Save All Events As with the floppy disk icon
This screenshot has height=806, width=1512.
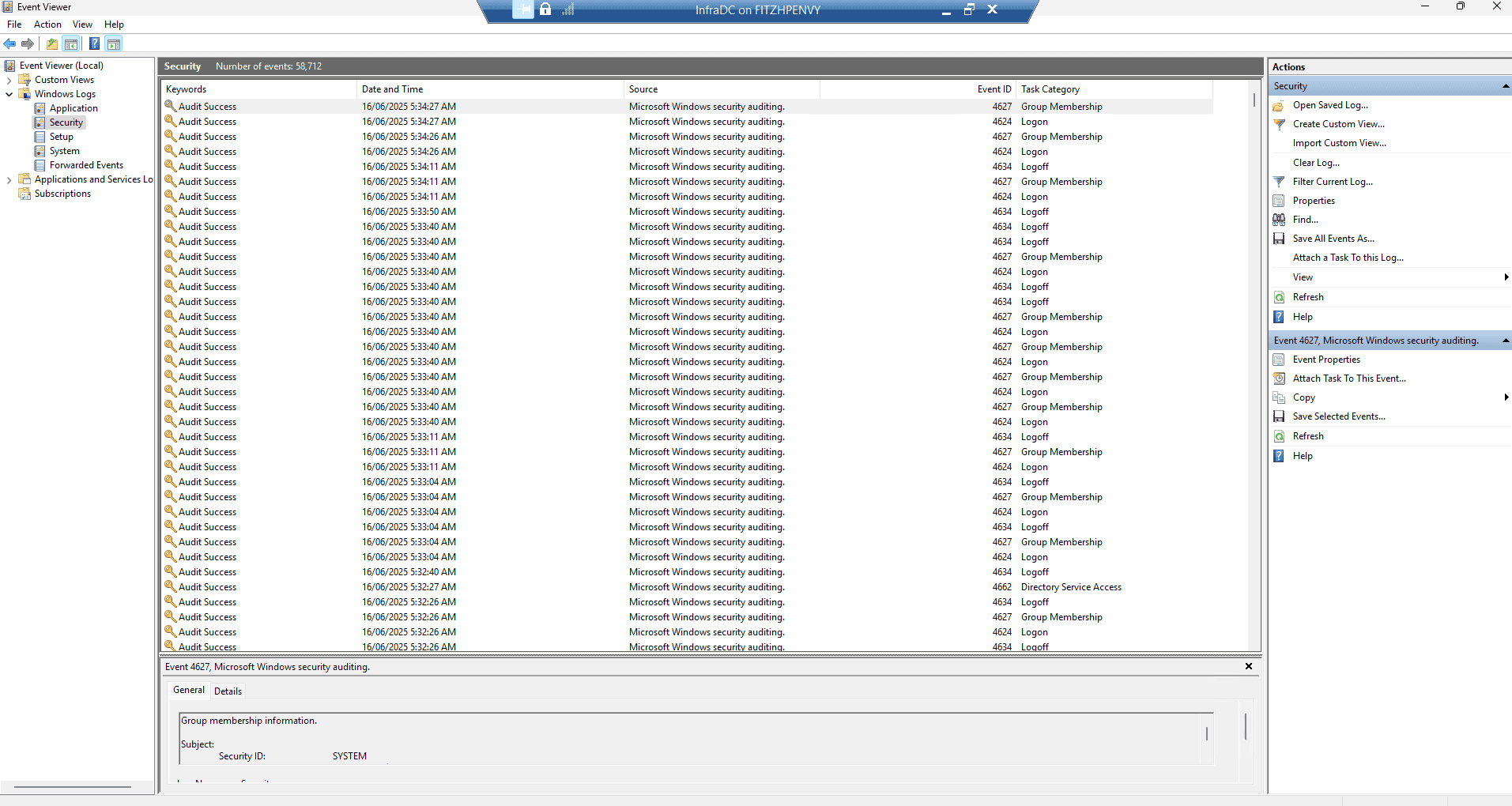coord(1280,238)
